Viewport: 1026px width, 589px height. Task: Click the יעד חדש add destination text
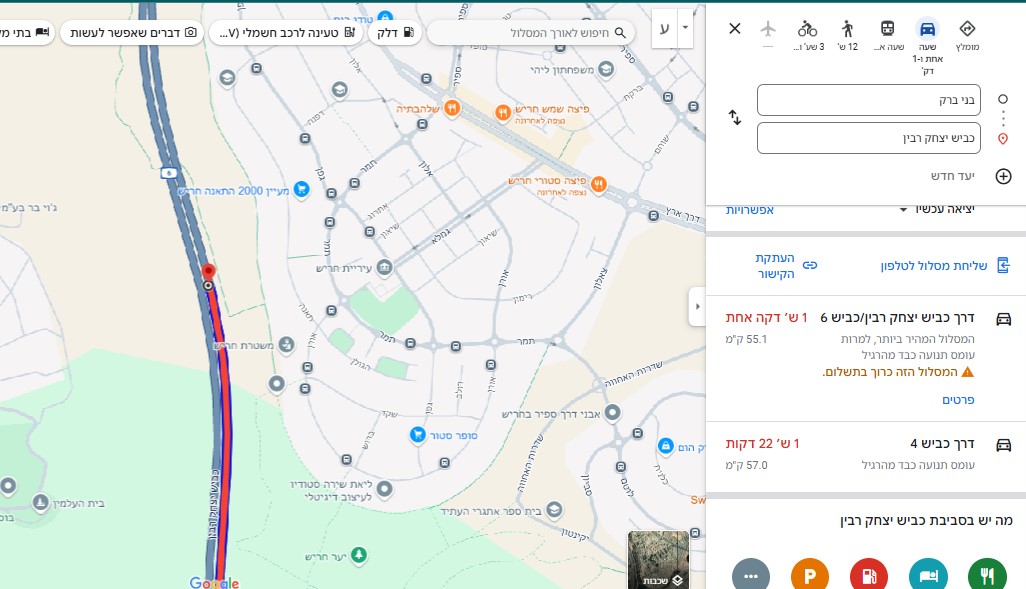coord(953,176)
